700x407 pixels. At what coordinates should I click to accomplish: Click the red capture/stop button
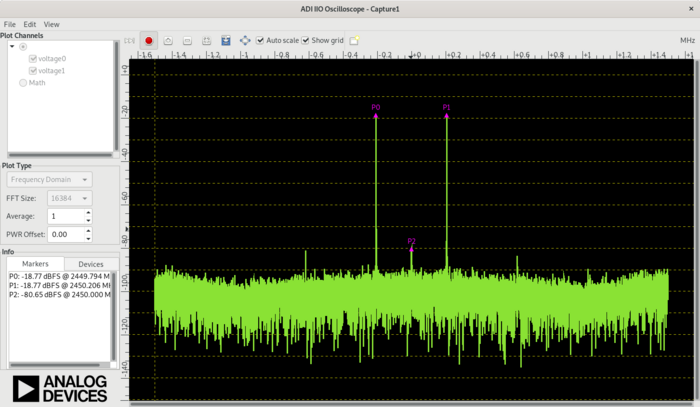coord(149,41)
